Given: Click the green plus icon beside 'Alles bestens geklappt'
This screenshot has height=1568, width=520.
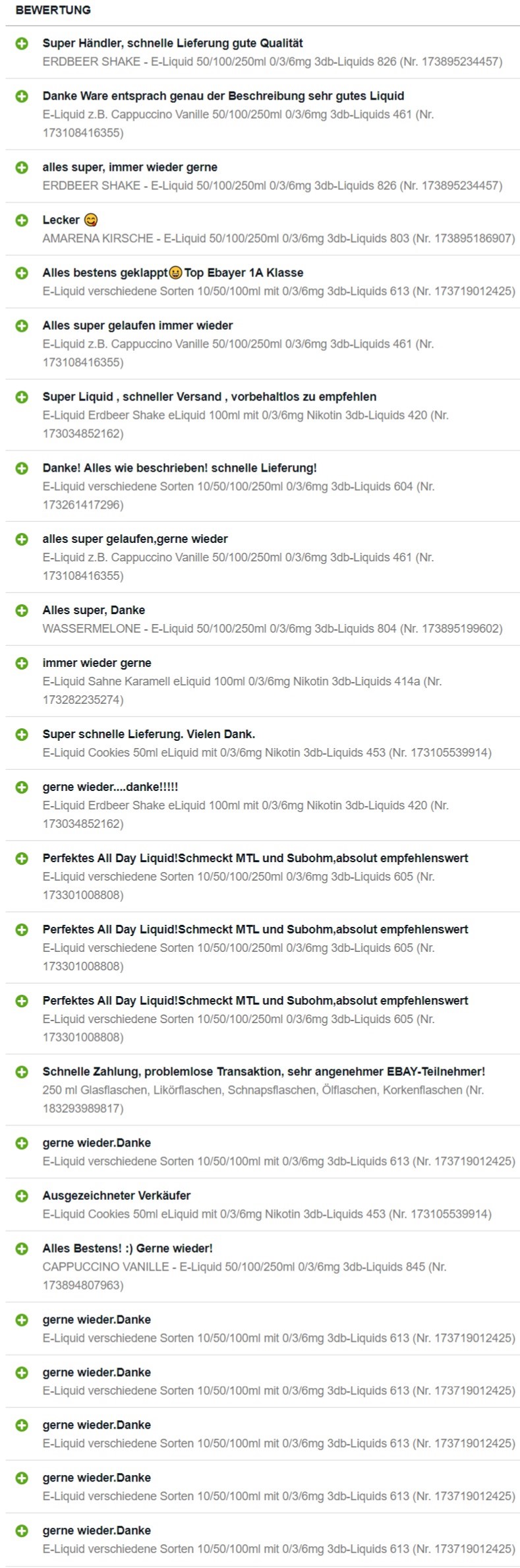Looking at the screenshot, I should (x=22, y=273).
